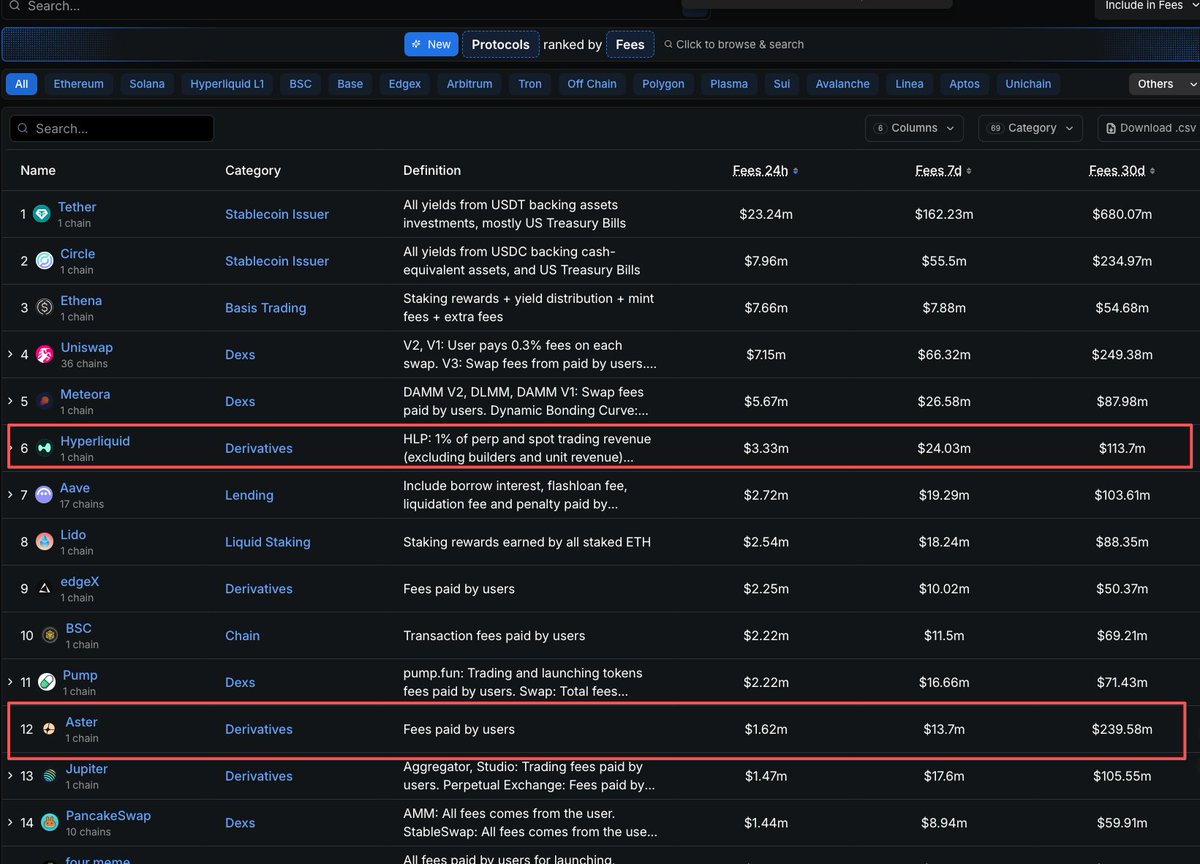Expand the Meteora row breakdown
The image size is (1200, 864).
(10, 402)
